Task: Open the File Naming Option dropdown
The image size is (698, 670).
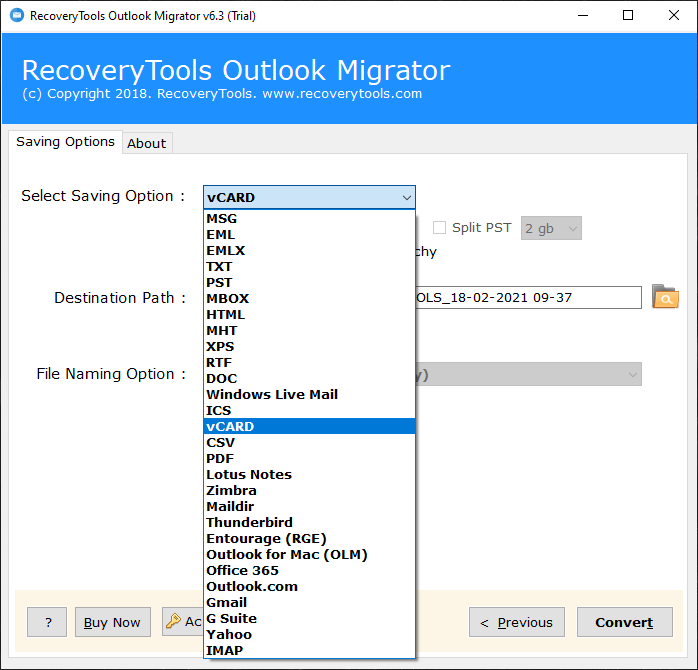Action: (528, 374)
